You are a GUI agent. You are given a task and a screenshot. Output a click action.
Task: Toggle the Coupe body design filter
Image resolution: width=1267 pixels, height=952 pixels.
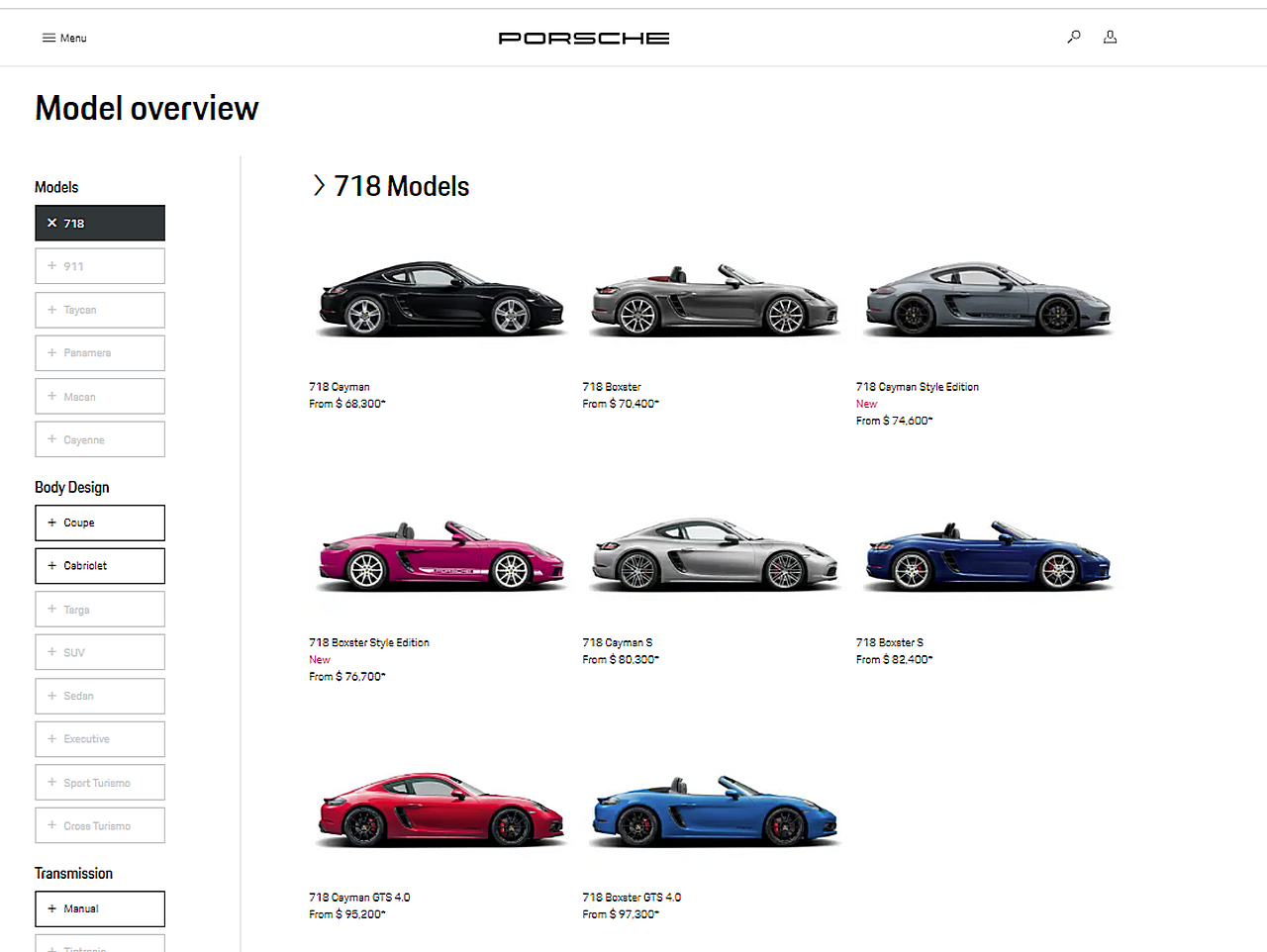tap(99, 523)
